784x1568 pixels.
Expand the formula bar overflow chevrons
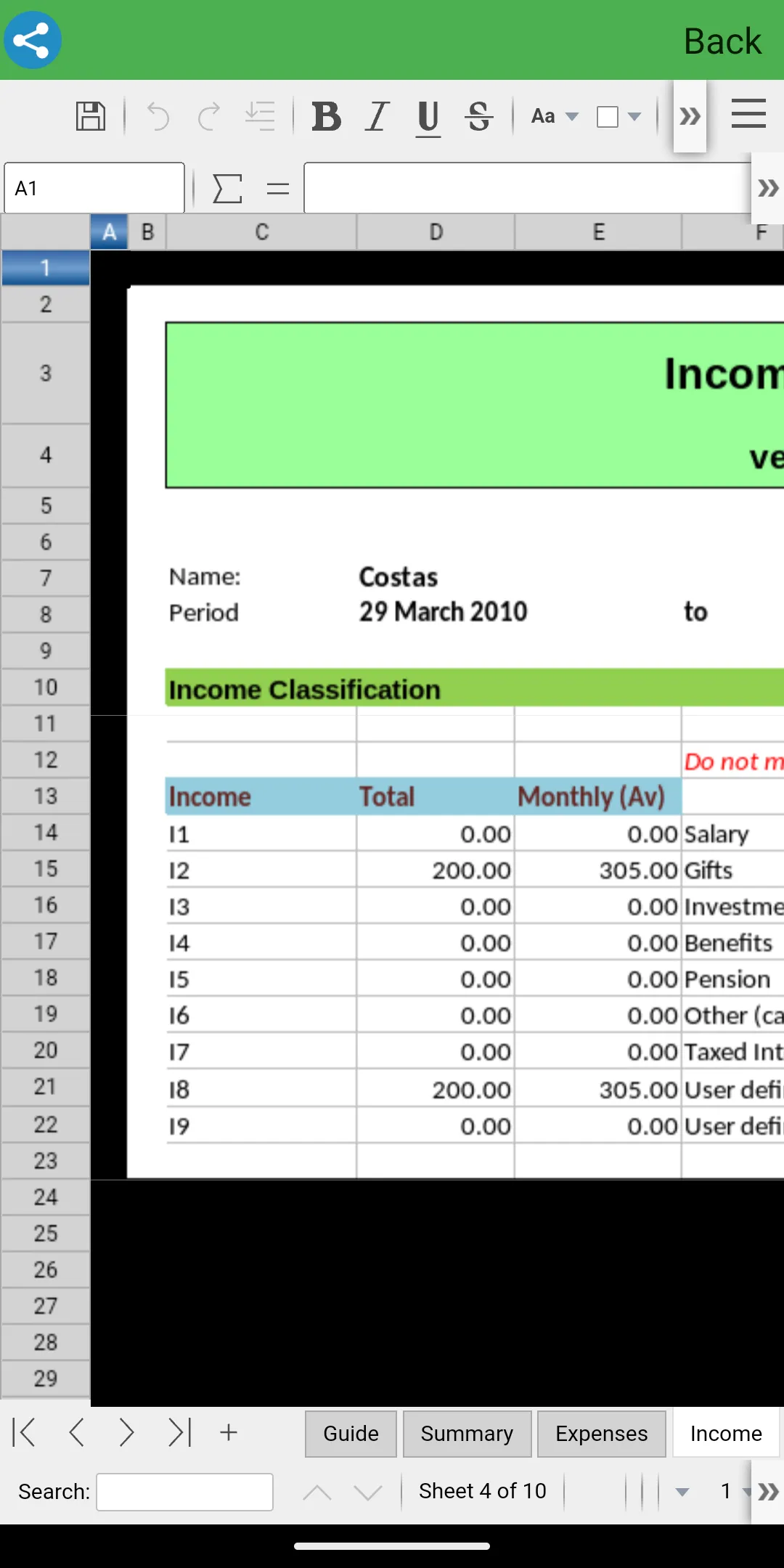pyautogui.click(x=768, y=189)
